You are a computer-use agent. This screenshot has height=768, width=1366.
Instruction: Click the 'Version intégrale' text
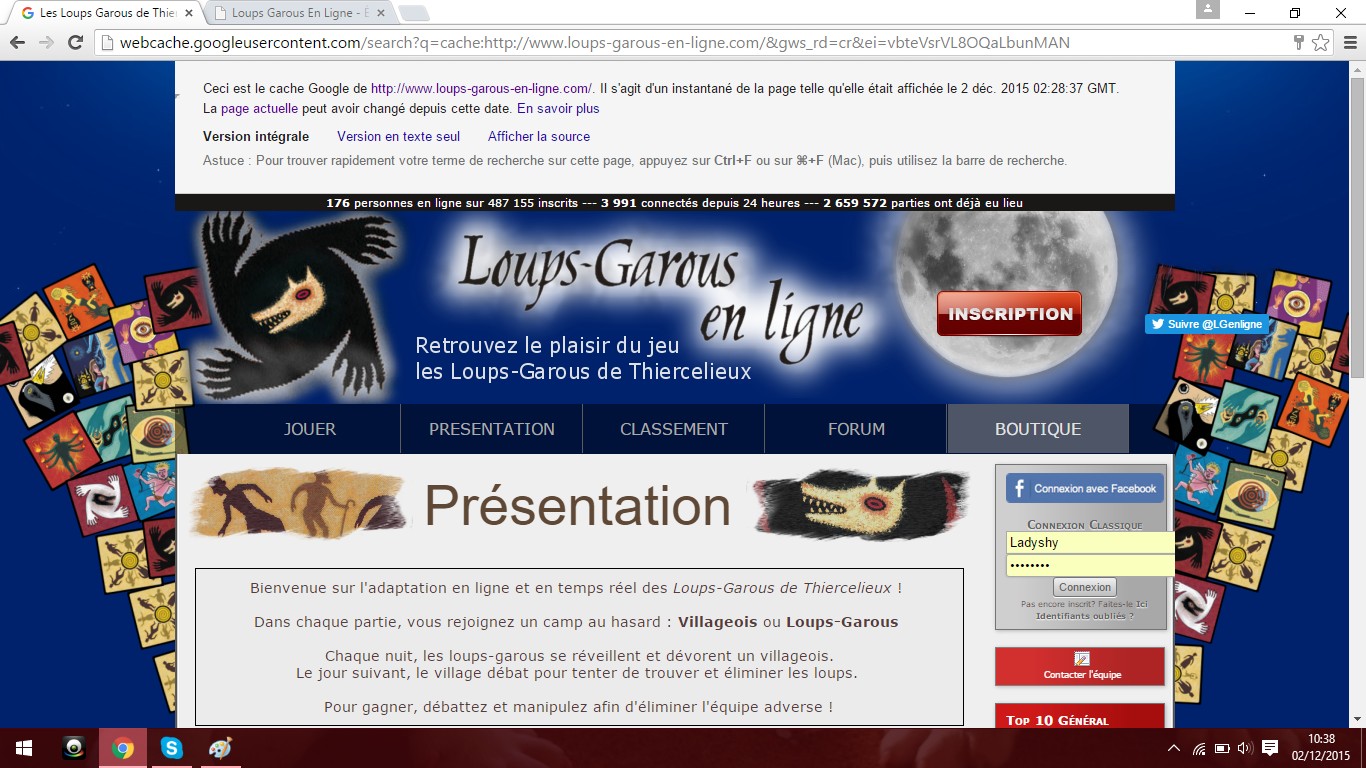pyautogui.click(x=256, y=136)
